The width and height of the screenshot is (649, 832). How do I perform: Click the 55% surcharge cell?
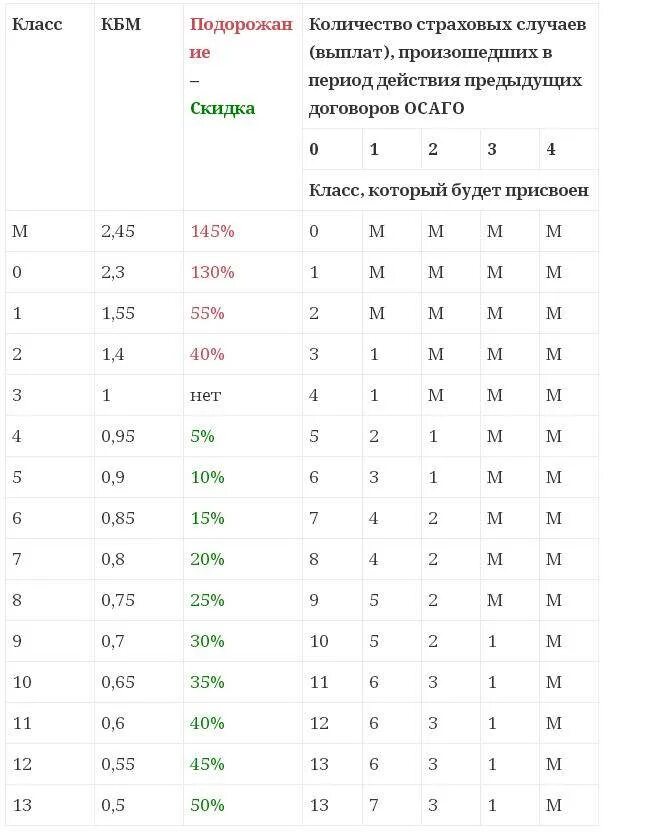click(x=207, y=313)
